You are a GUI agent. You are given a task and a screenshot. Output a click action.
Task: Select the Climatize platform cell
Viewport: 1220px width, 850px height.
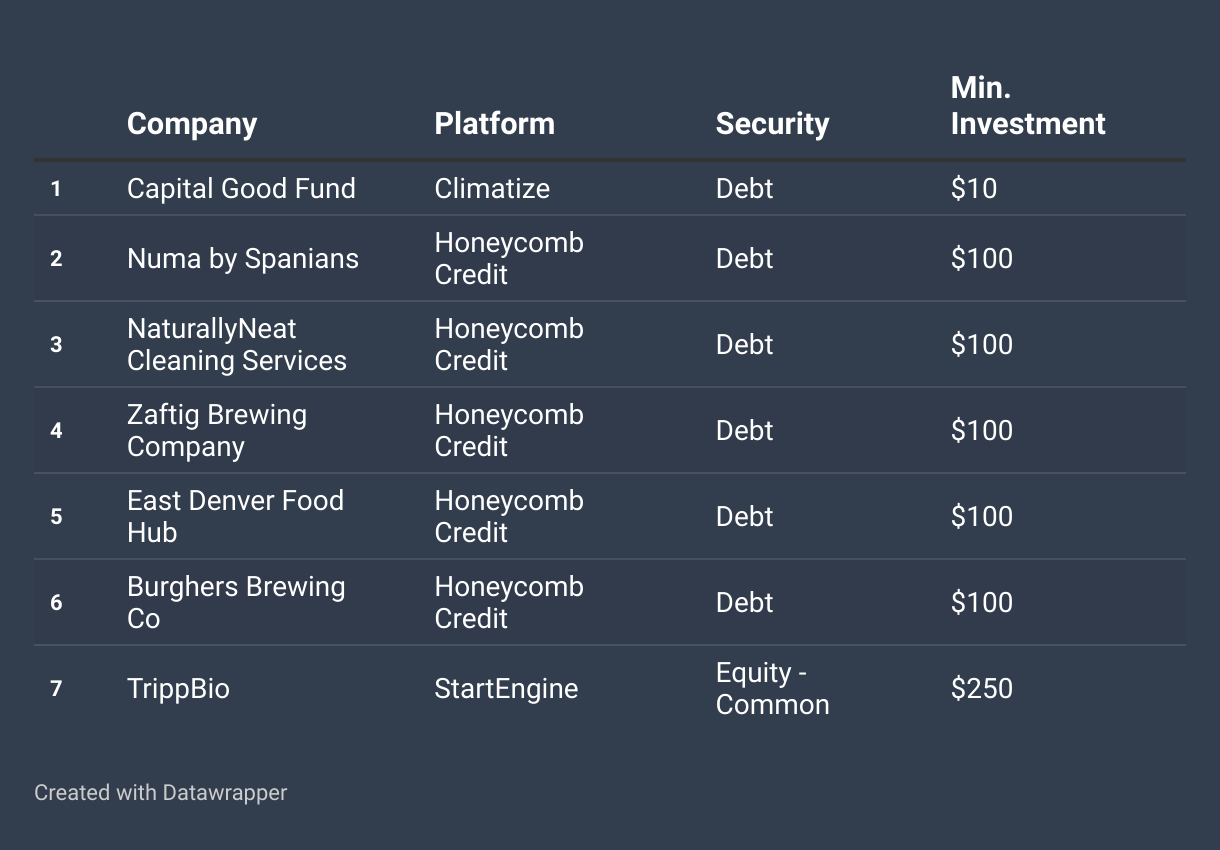pyautogui.click(x=492, y=189)
